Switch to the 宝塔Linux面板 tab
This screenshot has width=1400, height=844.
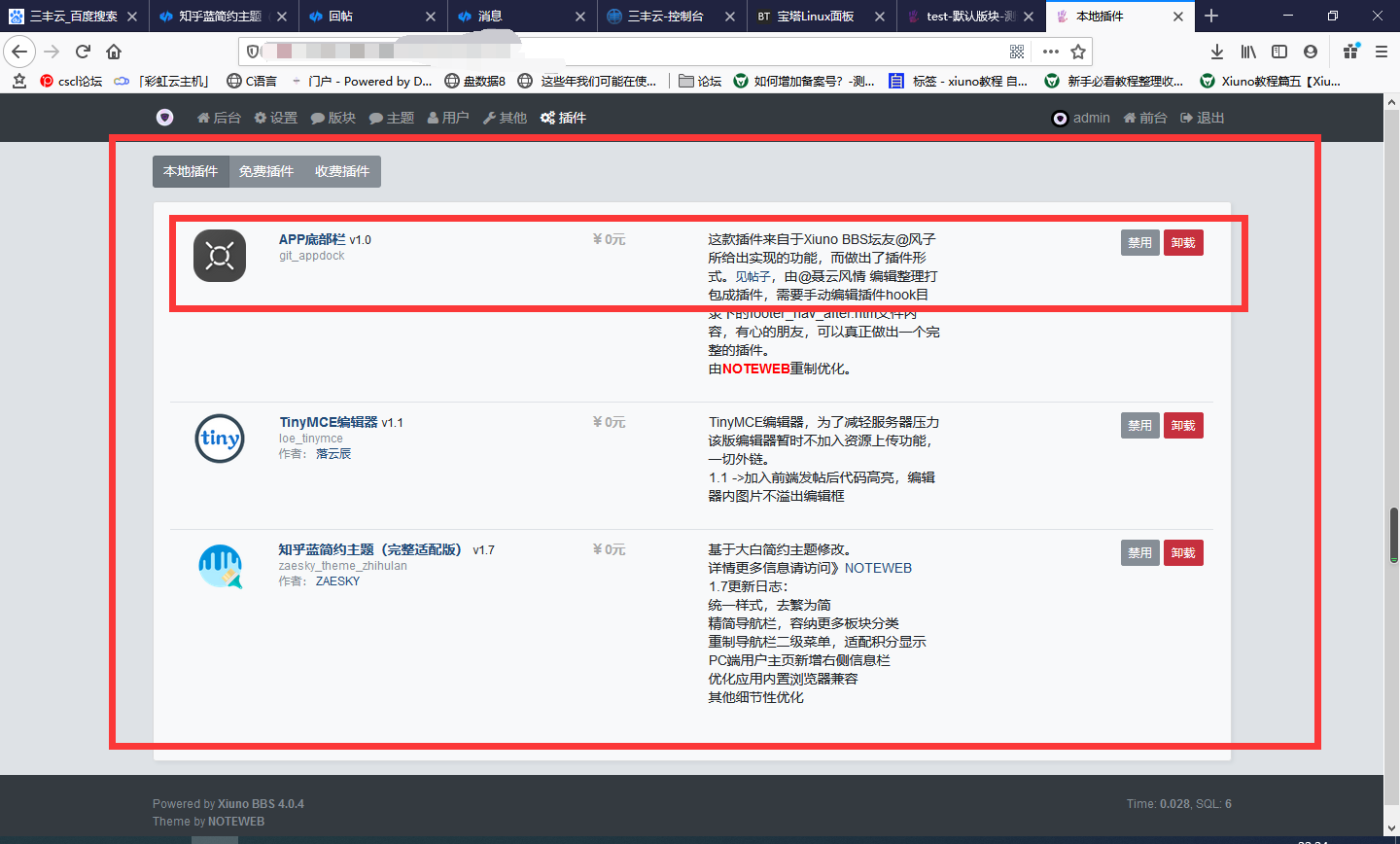pyautogui.click(x=822, y=17)
